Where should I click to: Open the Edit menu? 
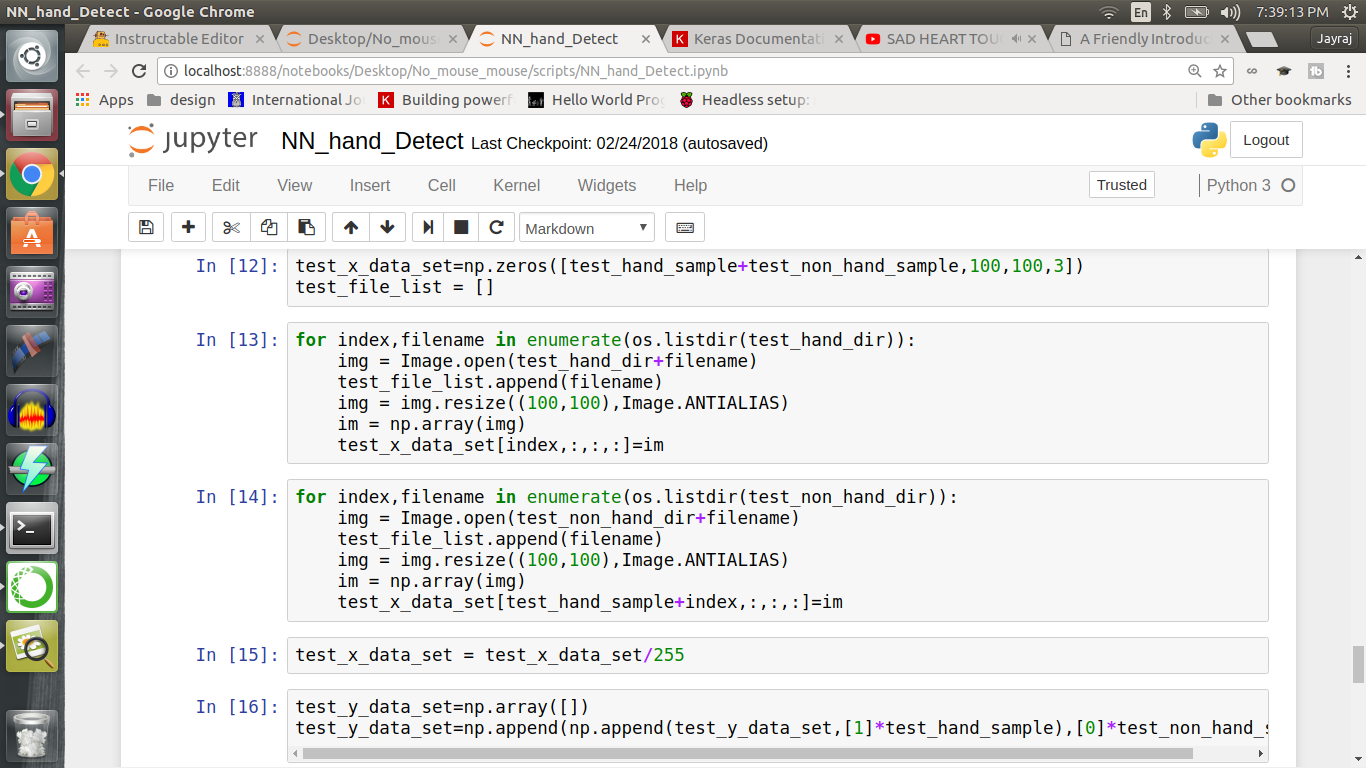pos(226,185)
